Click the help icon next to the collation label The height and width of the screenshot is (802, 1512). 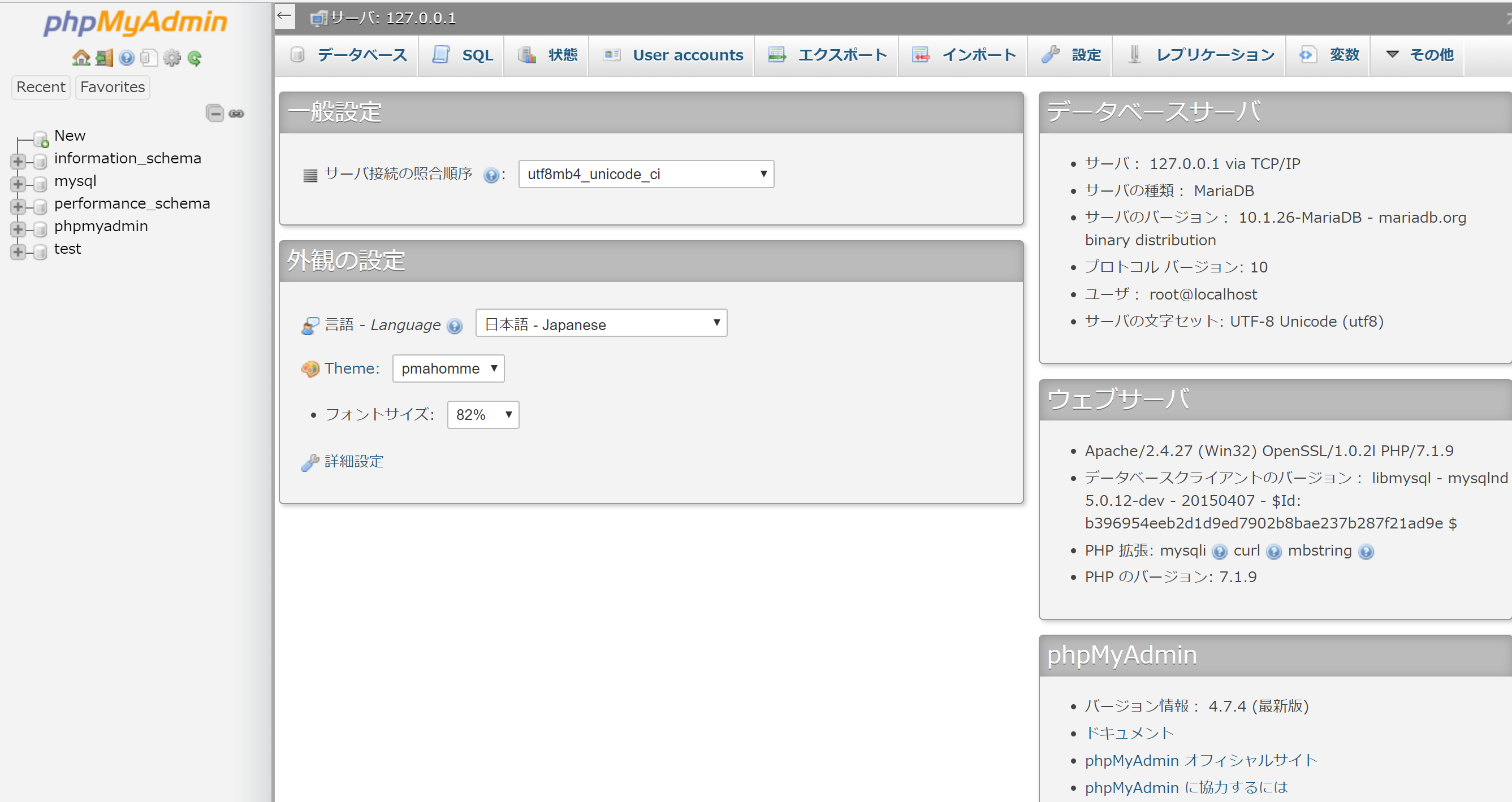[x=491, y=175]
